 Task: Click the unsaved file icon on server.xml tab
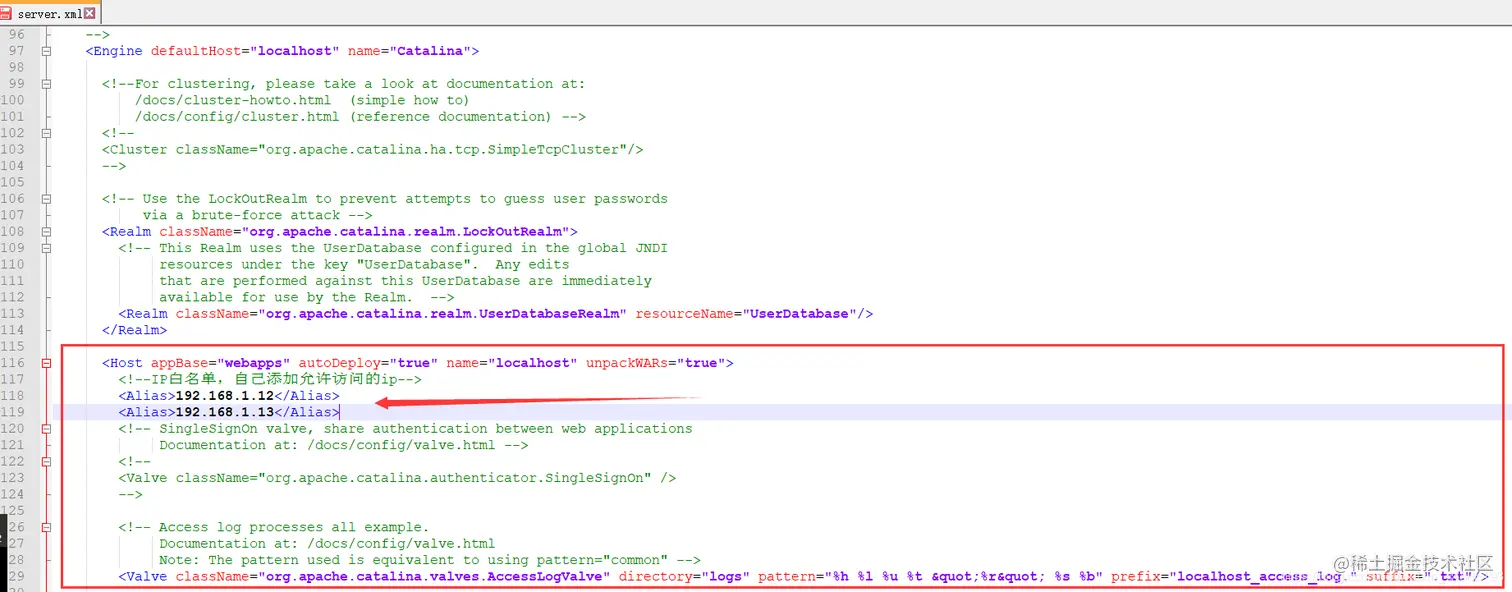point(7,13)
